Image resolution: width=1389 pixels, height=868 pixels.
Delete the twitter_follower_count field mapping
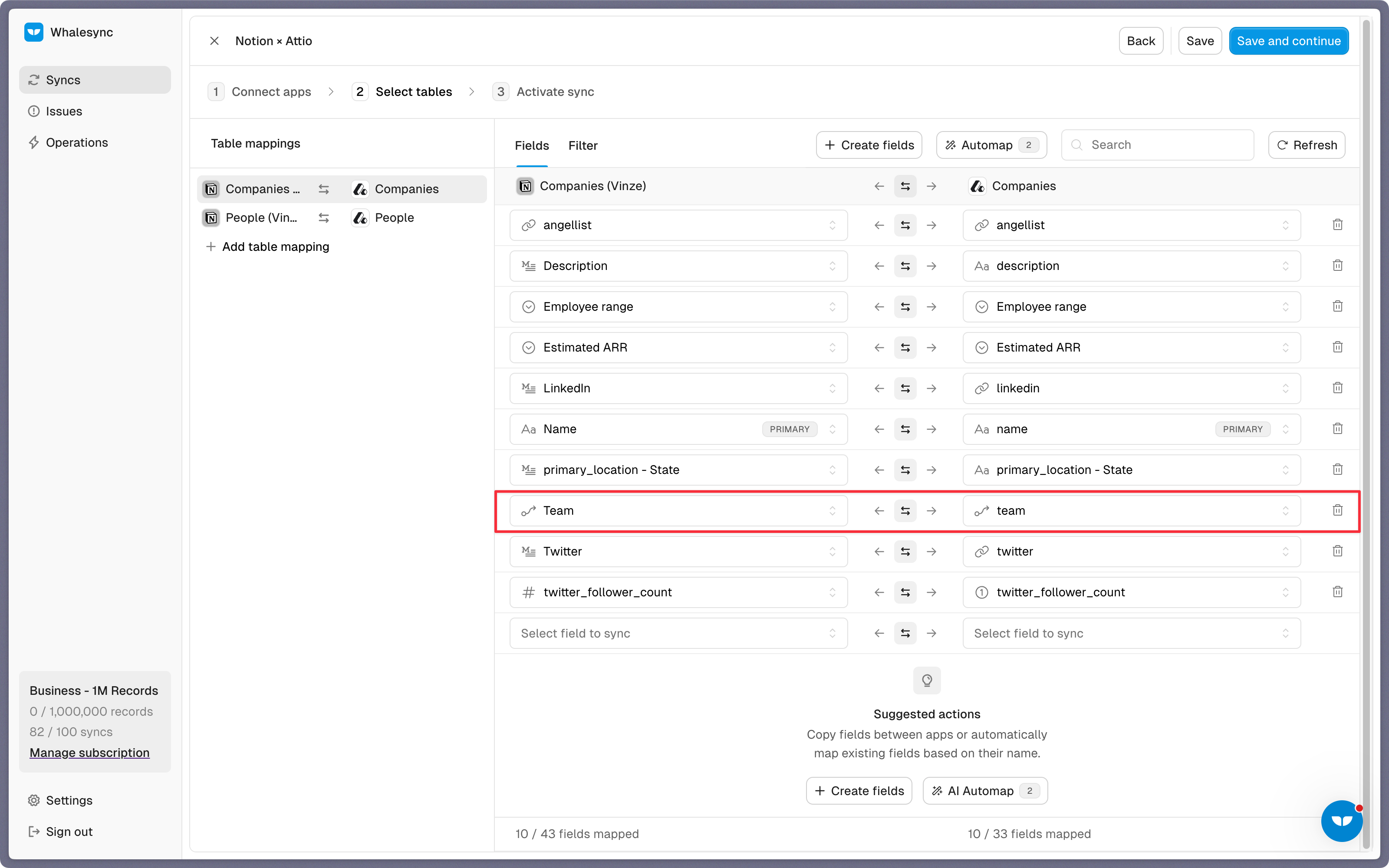tap(1337, 591)
